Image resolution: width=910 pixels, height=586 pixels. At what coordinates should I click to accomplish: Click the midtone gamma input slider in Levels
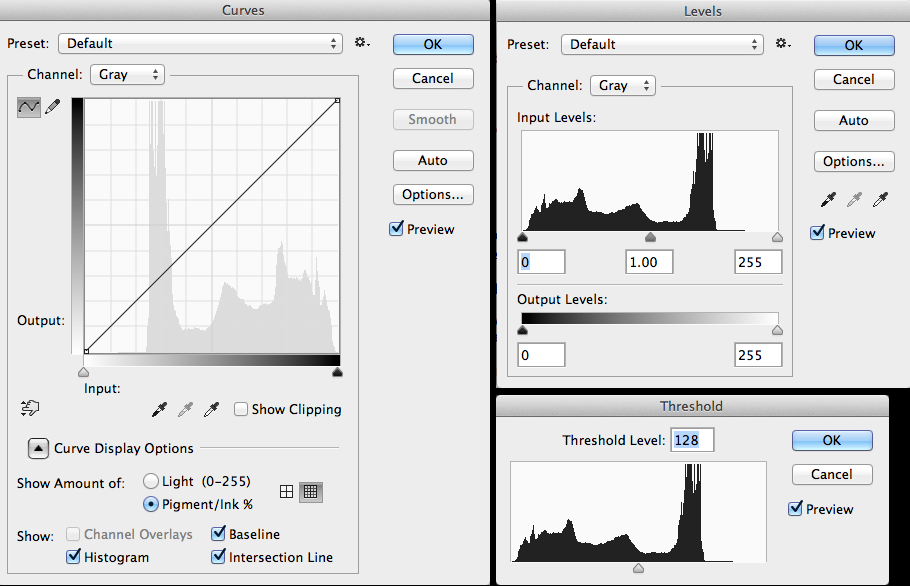point(650,237)
